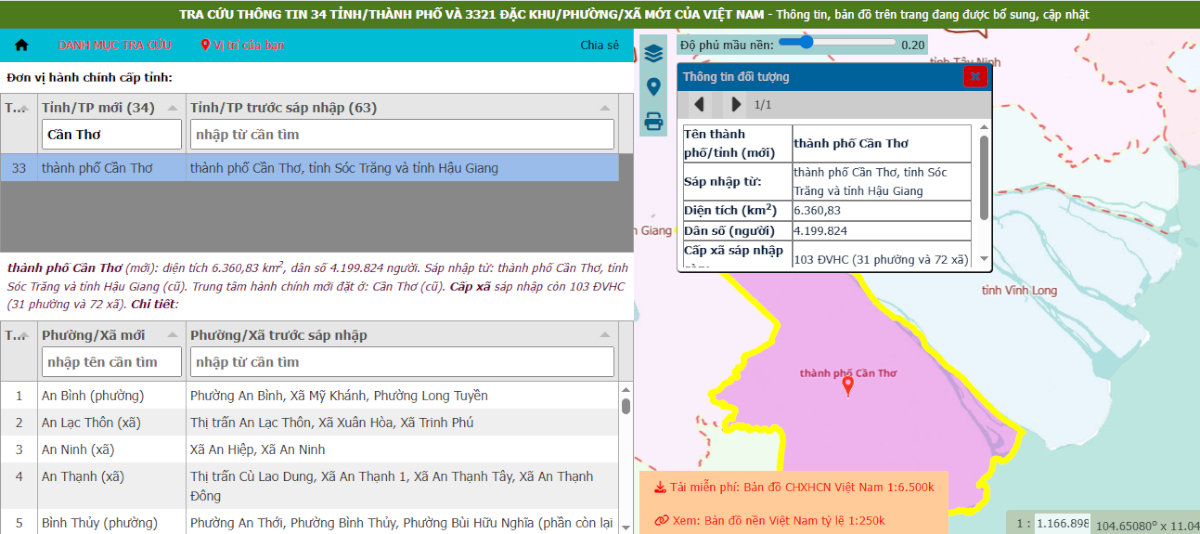Click the Phường/Xã name search field
1200x534 pixels.
[112, 362]
